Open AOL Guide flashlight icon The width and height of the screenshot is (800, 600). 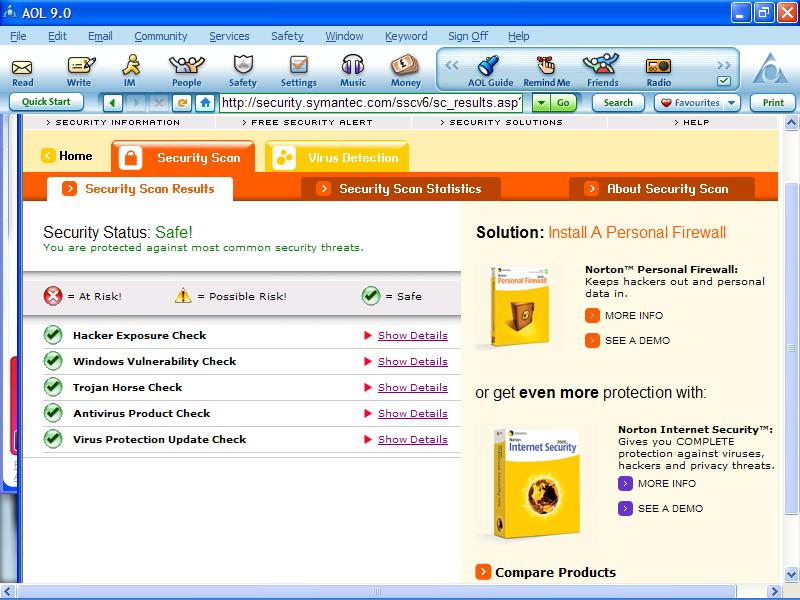(490, 71)
